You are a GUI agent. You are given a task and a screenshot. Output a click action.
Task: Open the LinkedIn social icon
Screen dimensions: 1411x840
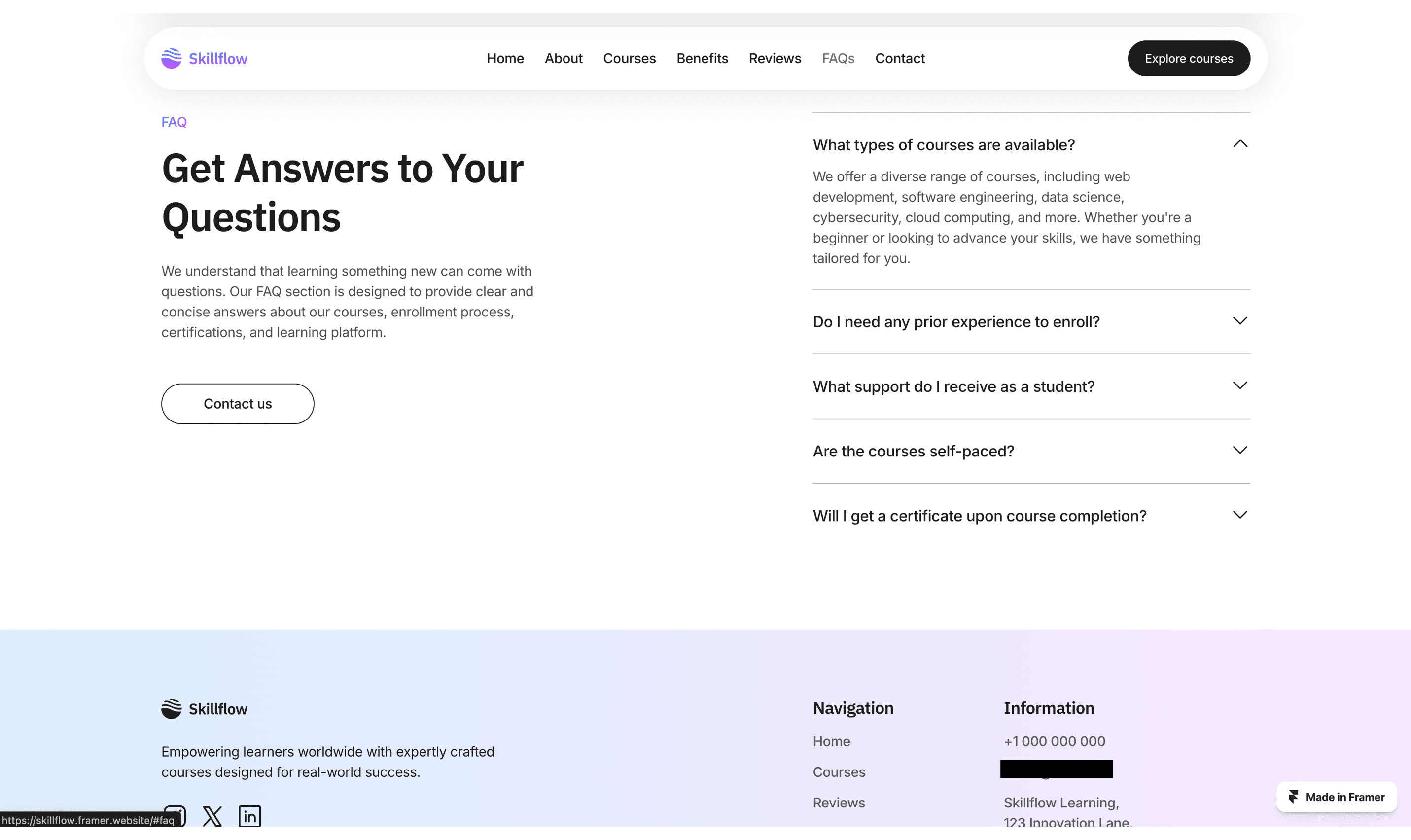coord(249,816)
